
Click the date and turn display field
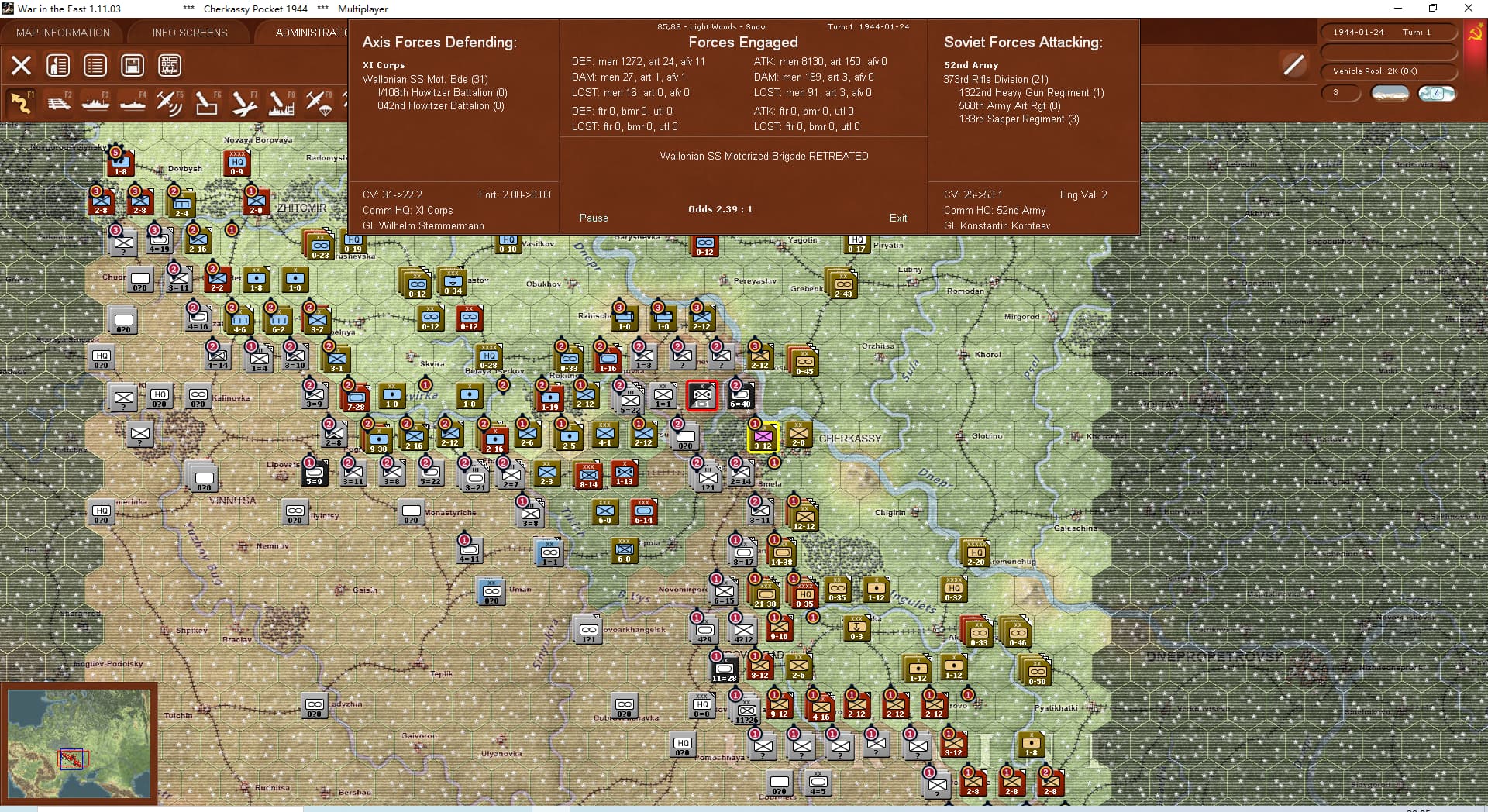(x=1388, y=32)
